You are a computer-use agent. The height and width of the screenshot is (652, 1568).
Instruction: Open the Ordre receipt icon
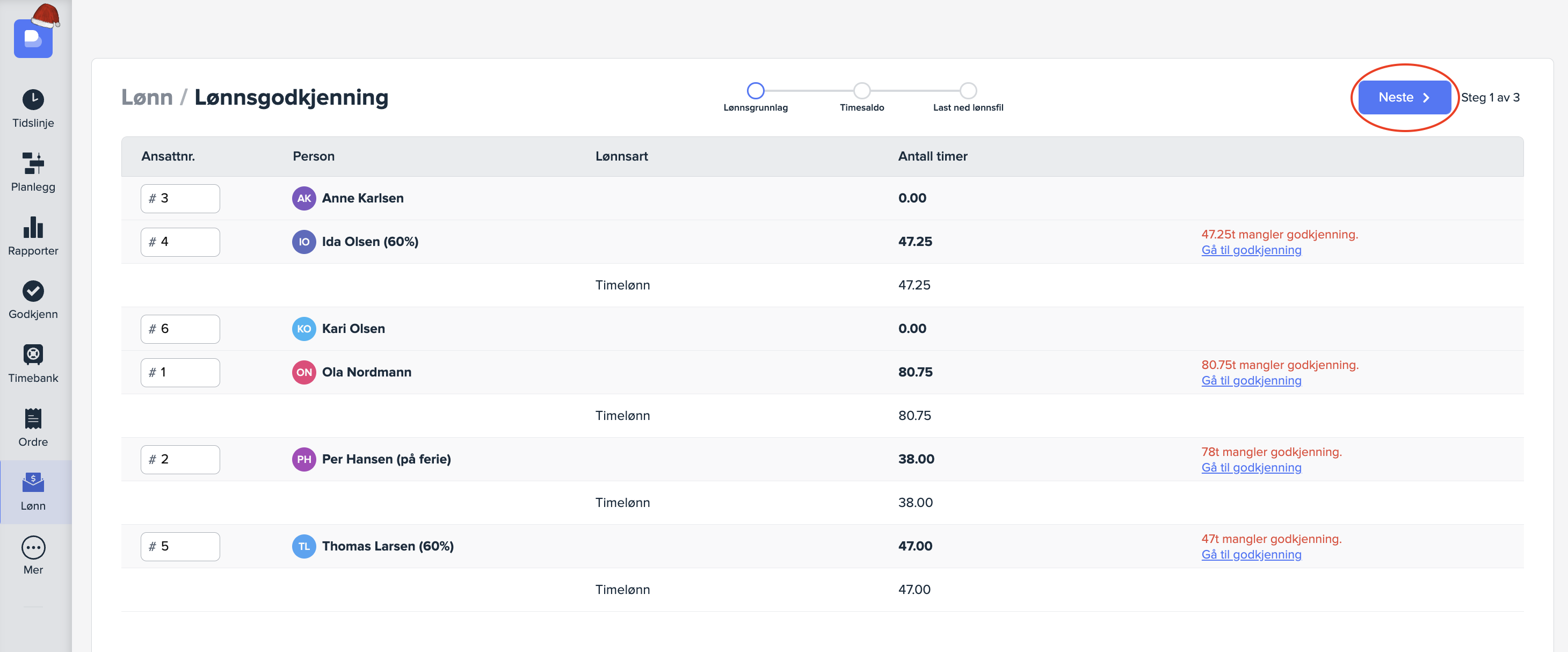coord(33,418)
